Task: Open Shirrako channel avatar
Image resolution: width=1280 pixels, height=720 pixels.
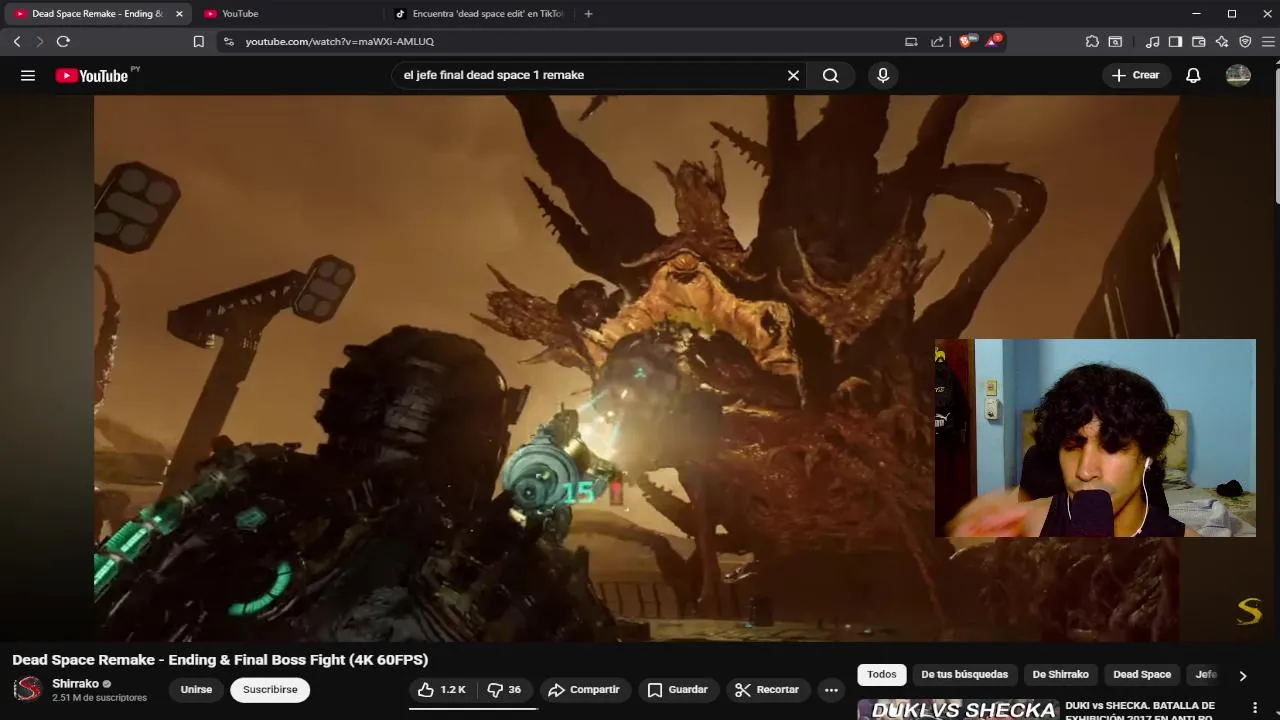Action: tap(28, 690)
